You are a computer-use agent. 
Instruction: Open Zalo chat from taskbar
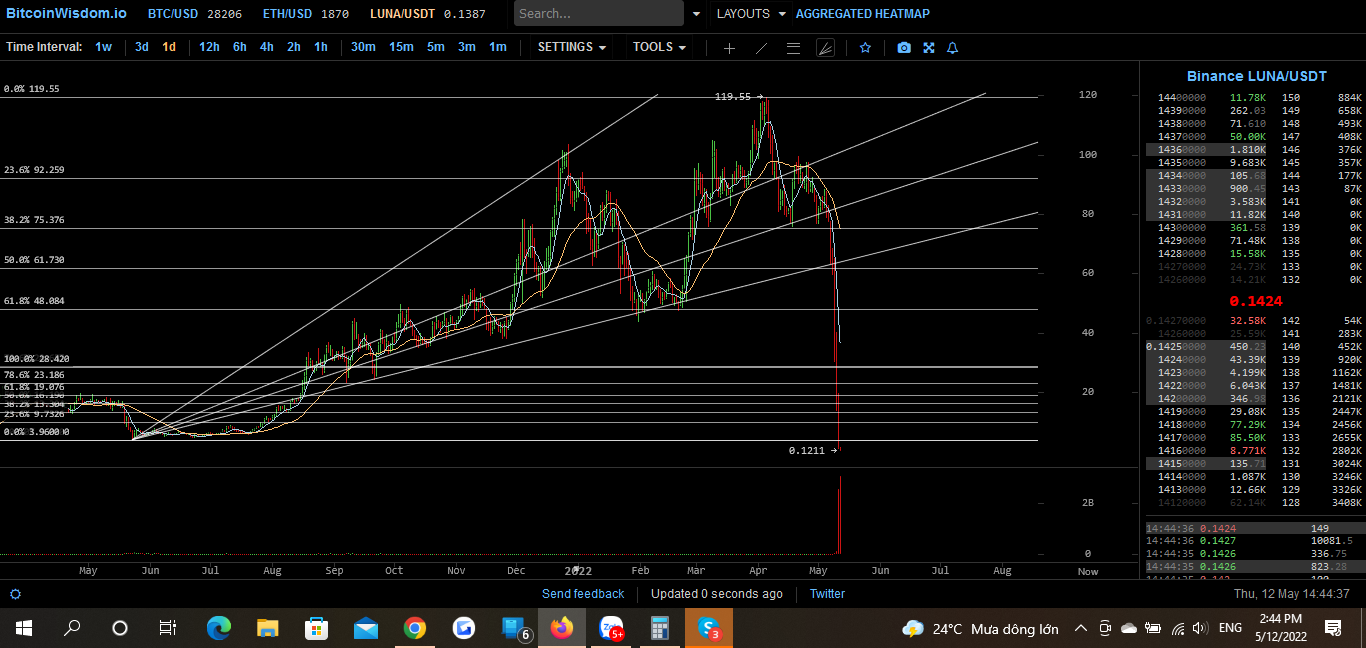pos(611,628)
